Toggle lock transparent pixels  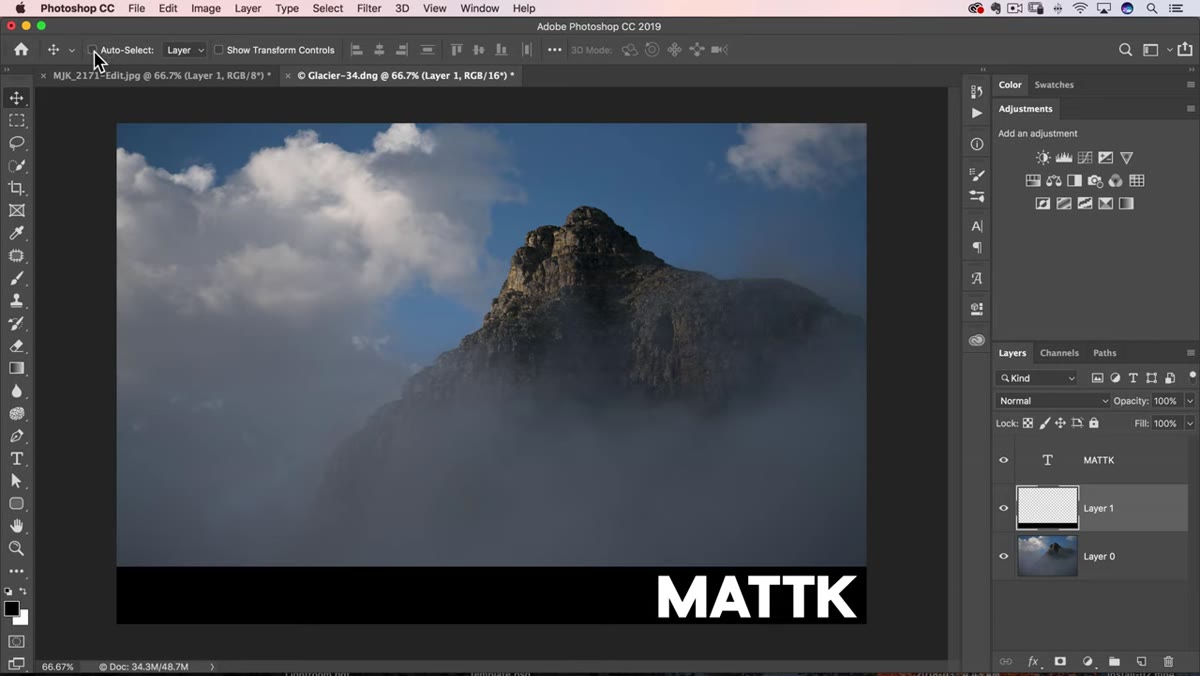tap(1028, 423)
